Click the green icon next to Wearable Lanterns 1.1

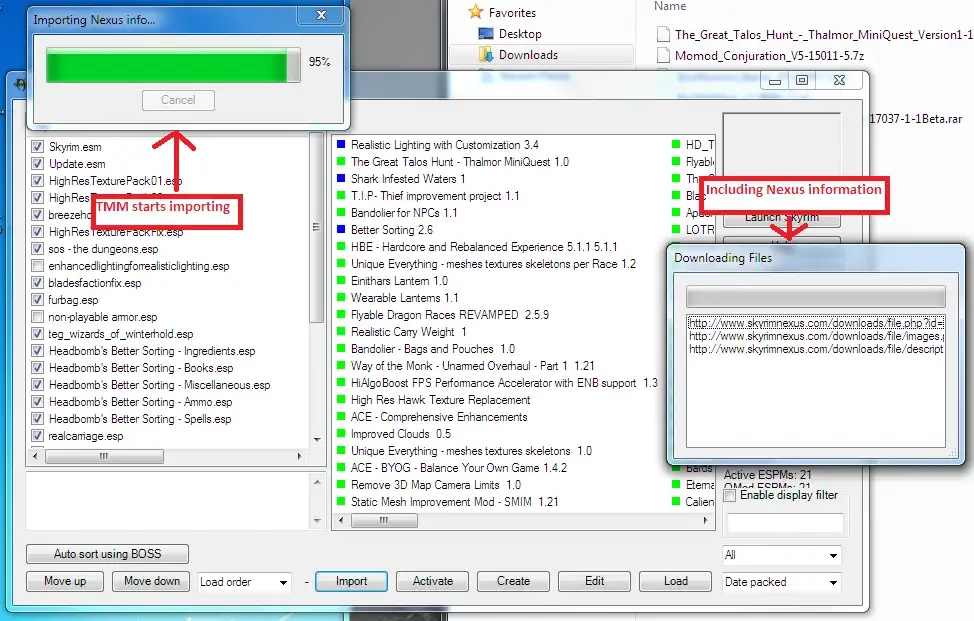(x=341, y=296)
